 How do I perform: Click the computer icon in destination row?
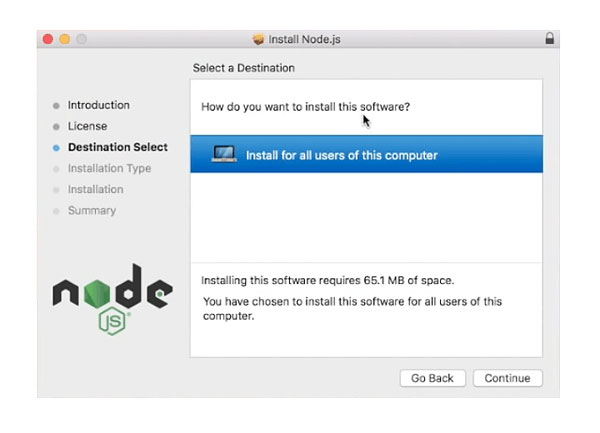(224, 155)
